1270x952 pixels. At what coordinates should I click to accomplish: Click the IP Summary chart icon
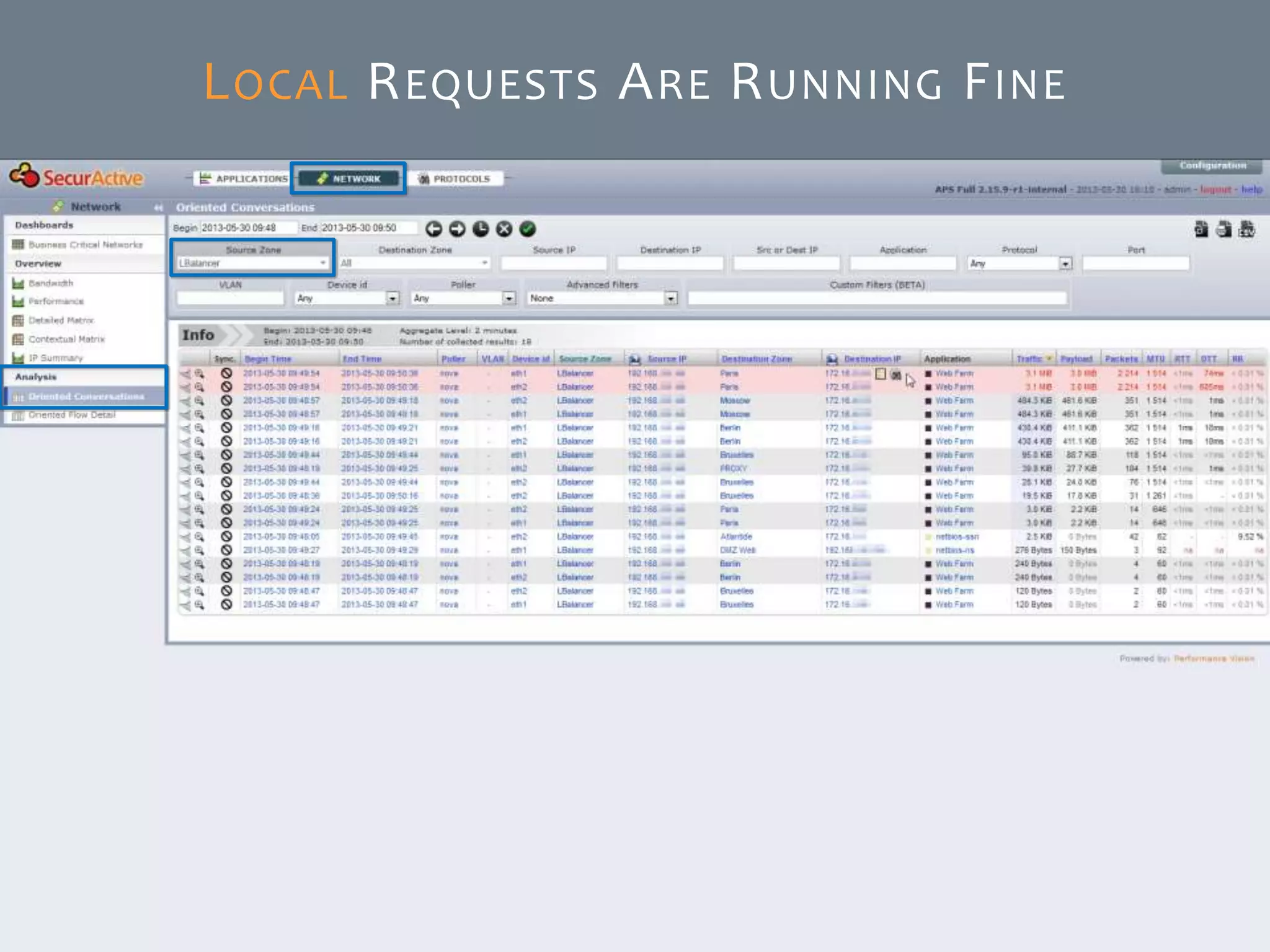coord(18,358)
